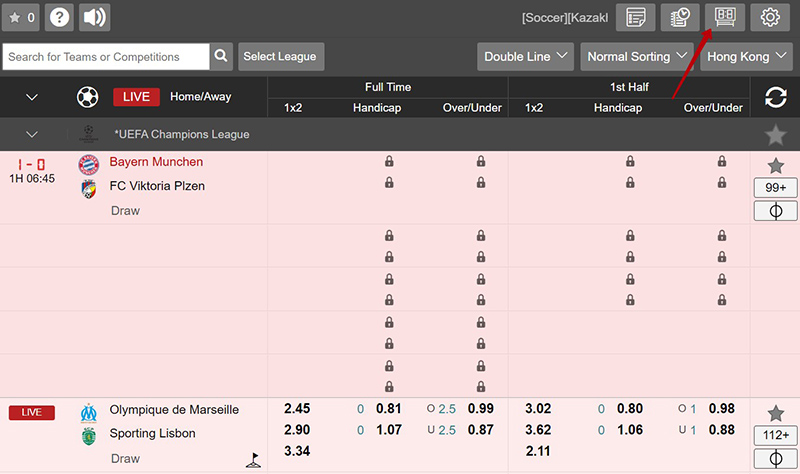Open the settings gear icon

coord(770,18)
